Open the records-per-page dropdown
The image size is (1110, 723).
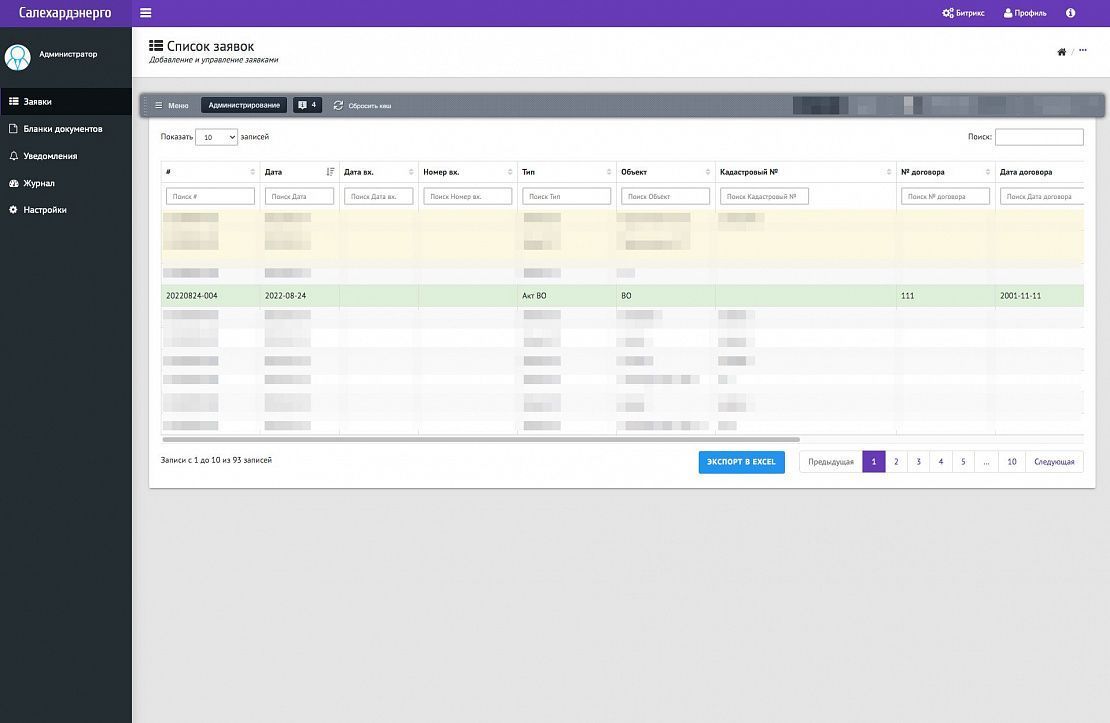[216, 137]
